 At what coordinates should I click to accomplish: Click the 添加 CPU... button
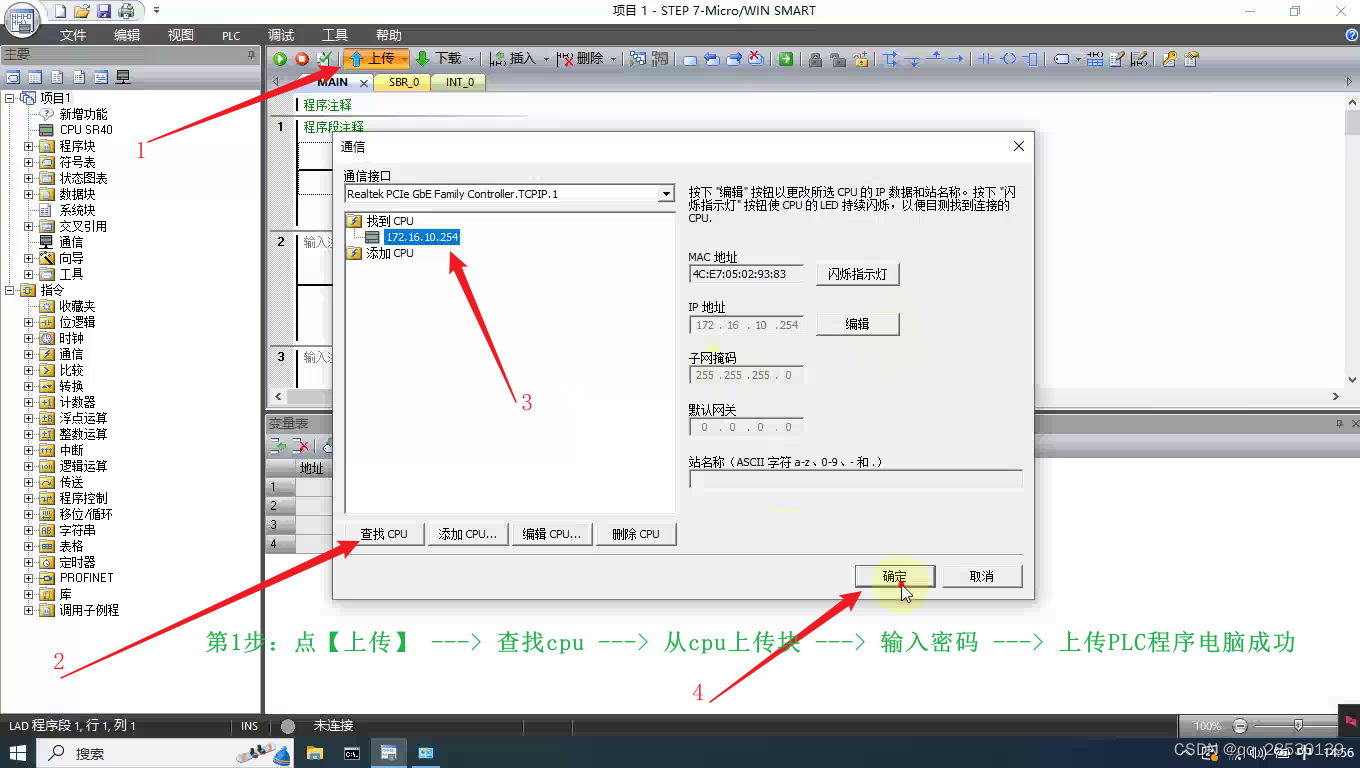pyautogui.click(x=468, y=534)
